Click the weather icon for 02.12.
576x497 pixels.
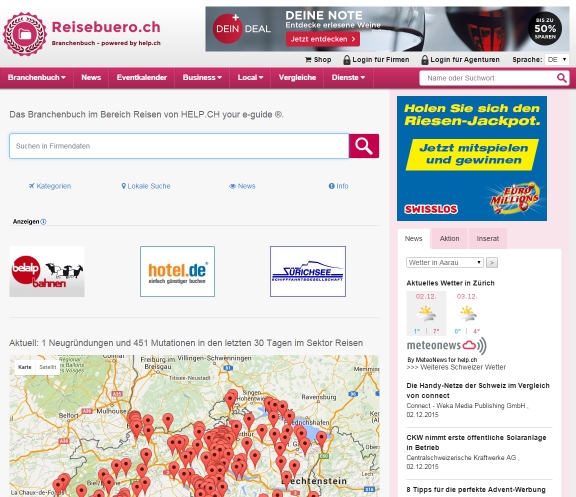point(426,314)
